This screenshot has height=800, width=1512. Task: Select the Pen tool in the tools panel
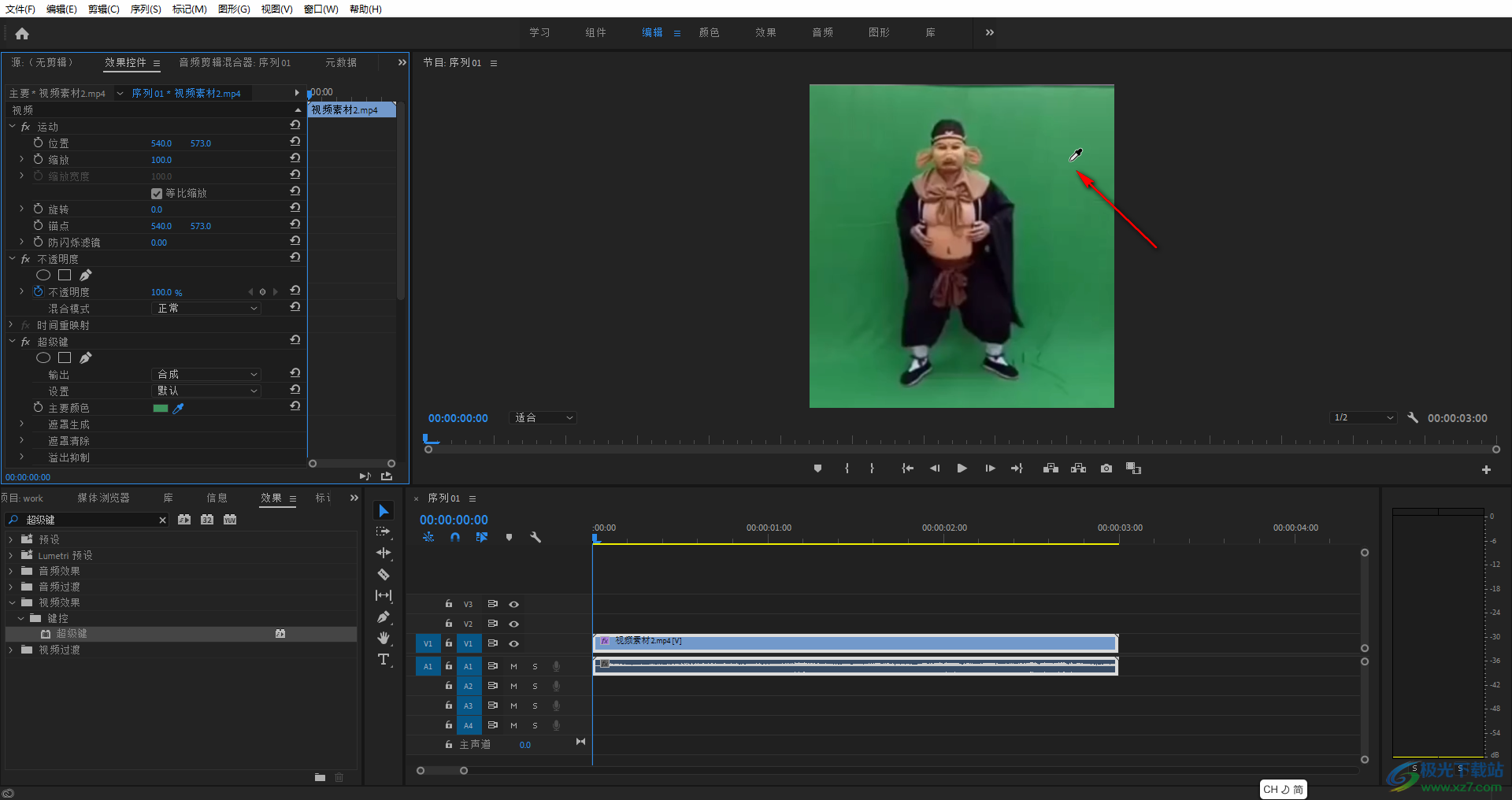coord(384,617)
